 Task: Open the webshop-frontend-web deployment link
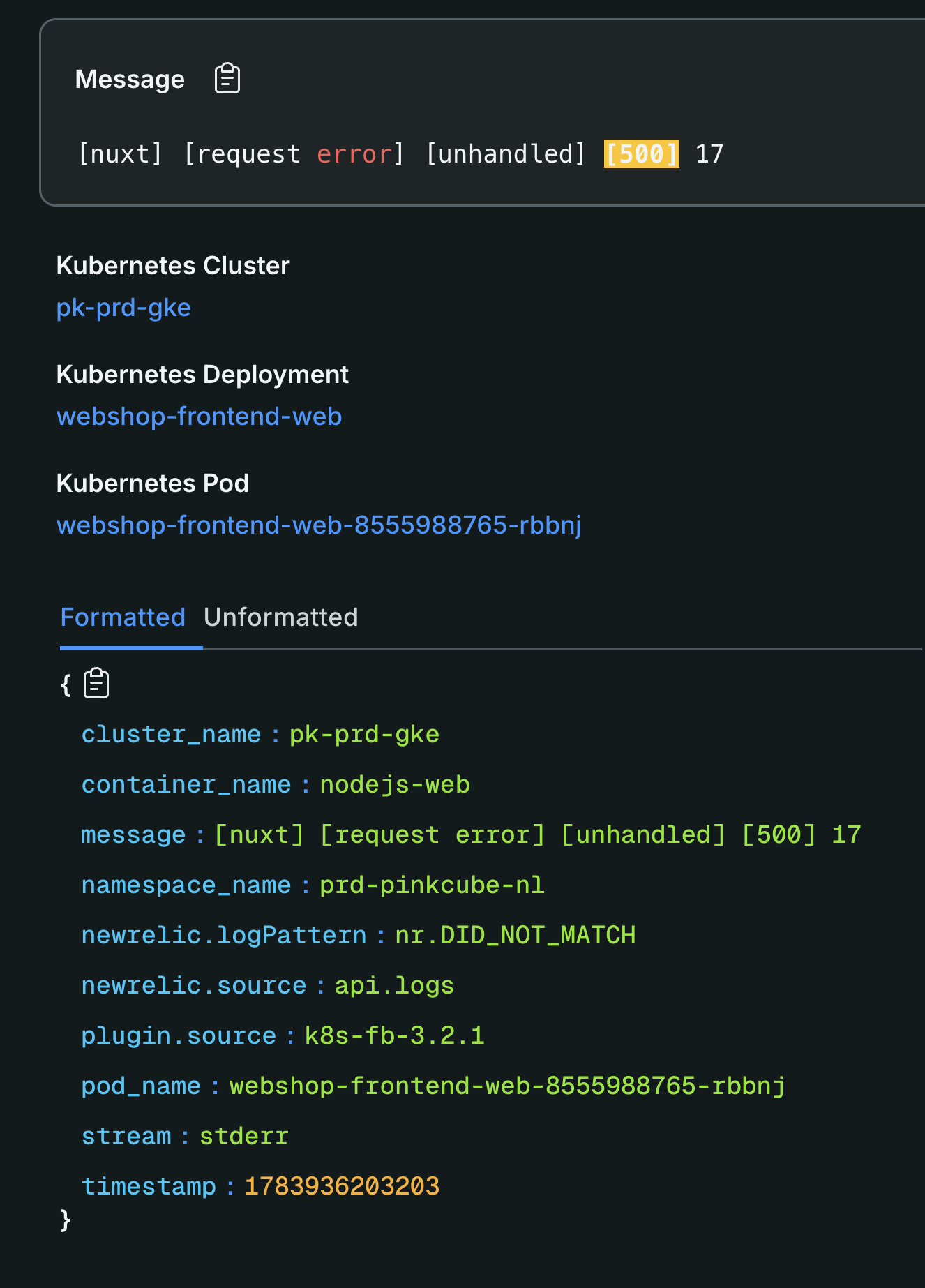199,417
